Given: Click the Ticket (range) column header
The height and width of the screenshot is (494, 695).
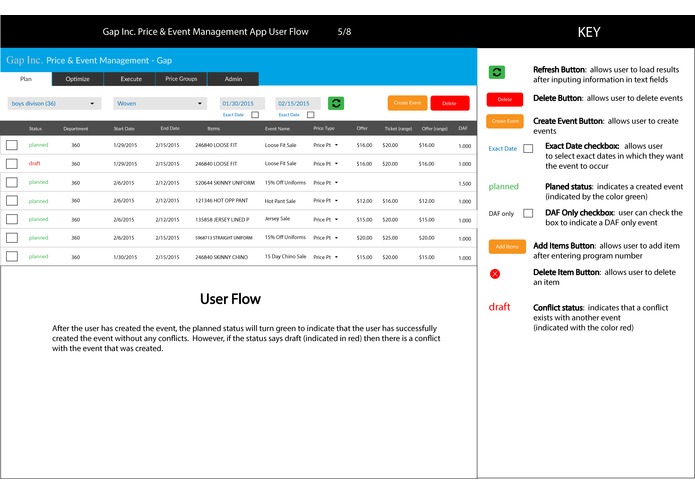Looking at the screenshot, I should tap(398, 128).
